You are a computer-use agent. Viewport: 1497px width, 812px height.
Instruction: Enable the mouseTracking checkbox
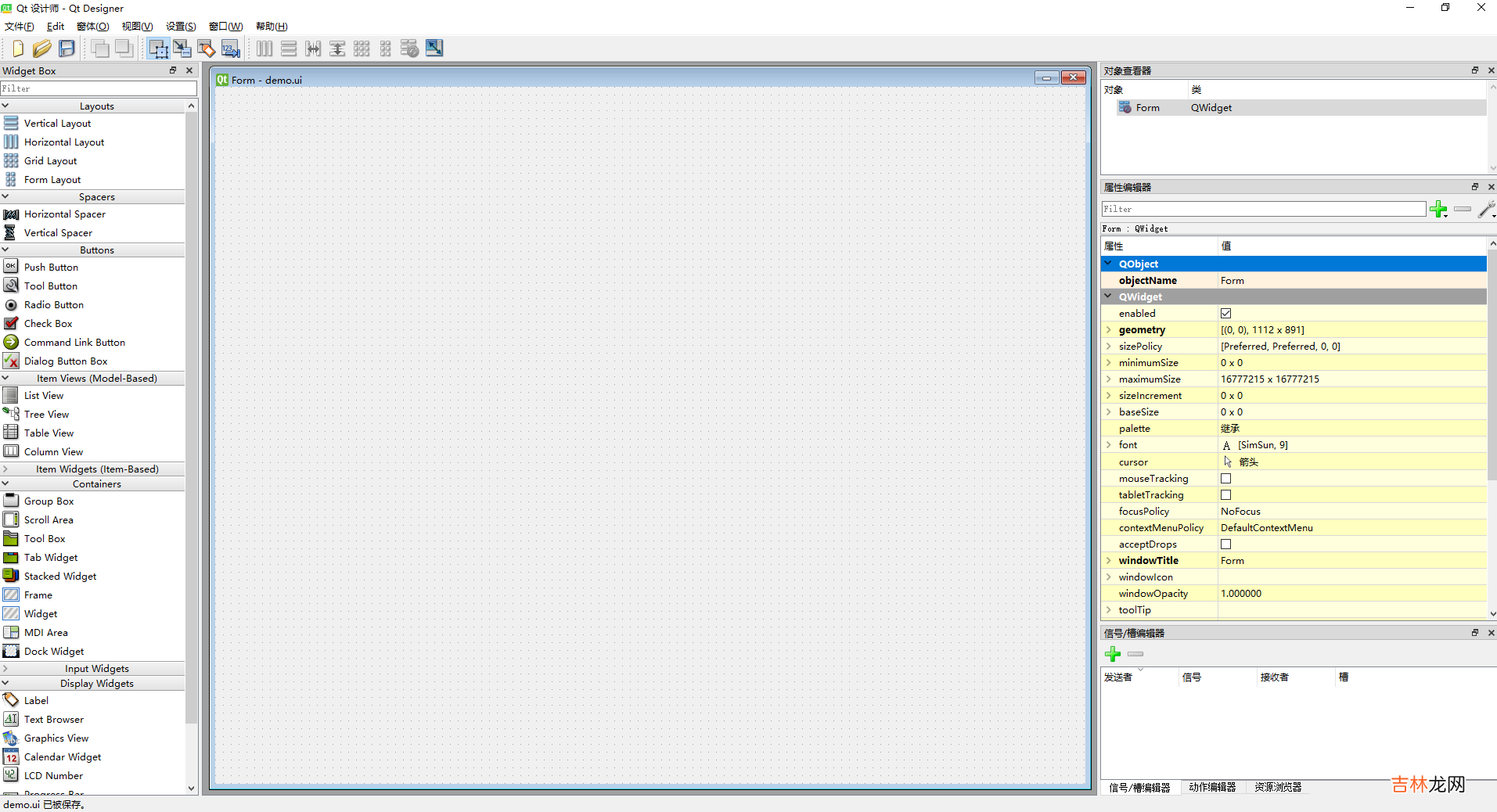[x=1225, y=479]
